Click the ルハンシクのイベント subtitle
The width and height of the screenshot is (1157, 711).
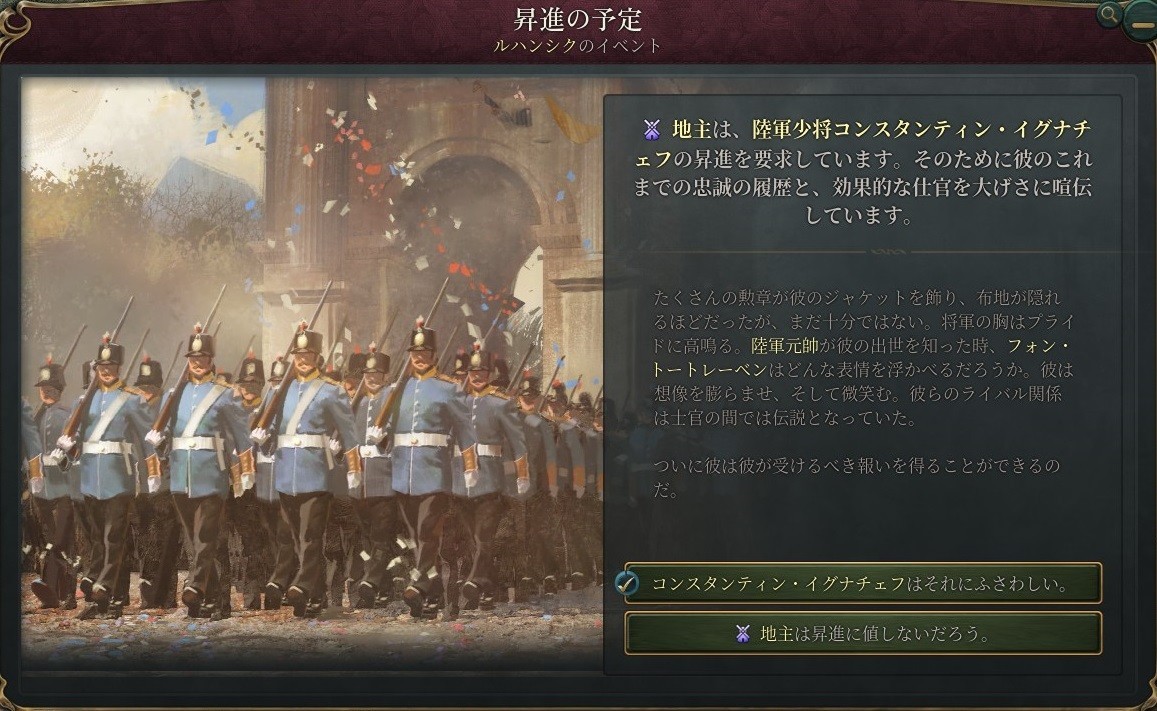[x=578, y=46]
